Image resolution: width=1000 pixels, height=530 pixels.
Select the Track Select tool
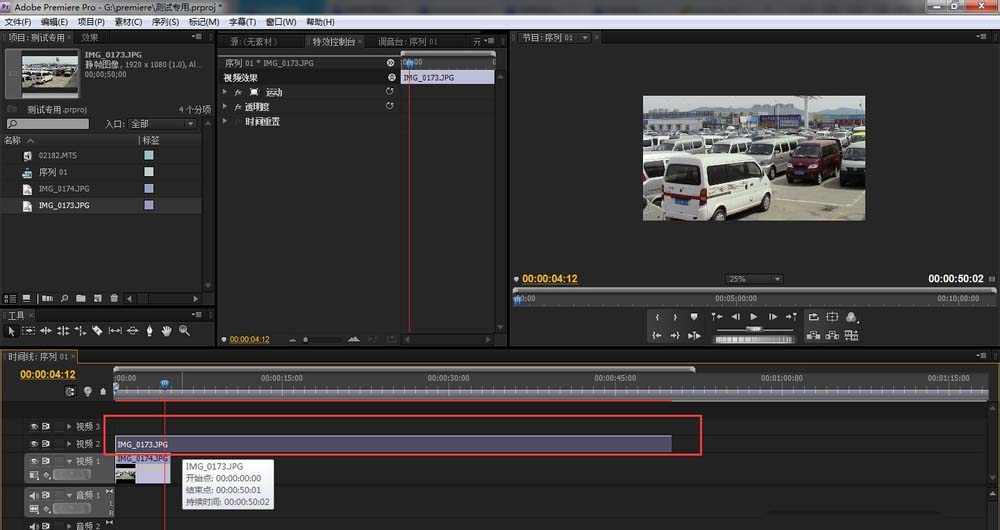point(29,330)
